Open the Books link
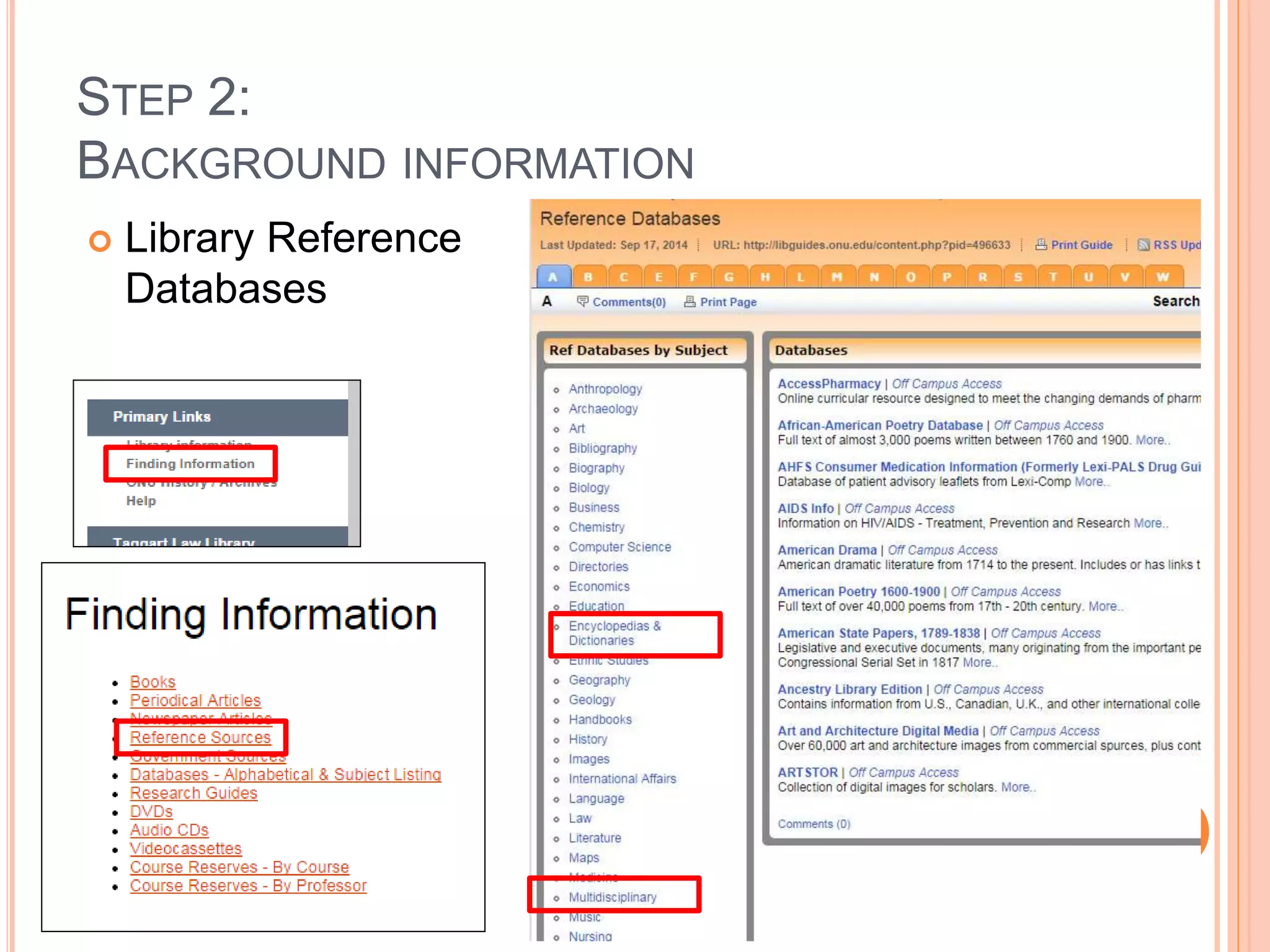The height and width of the screenshot is (952, 1270). tap(153, 682)
